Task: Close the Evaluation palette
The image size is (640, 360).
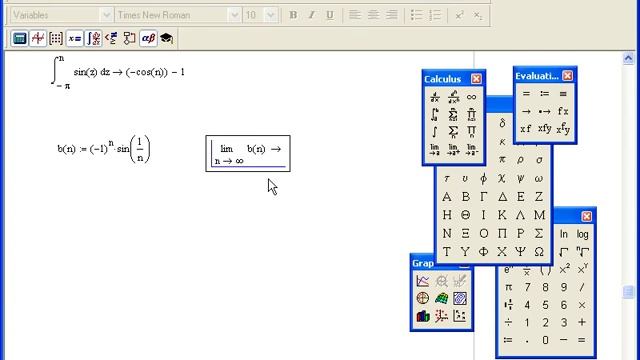Action: point(567,76)
